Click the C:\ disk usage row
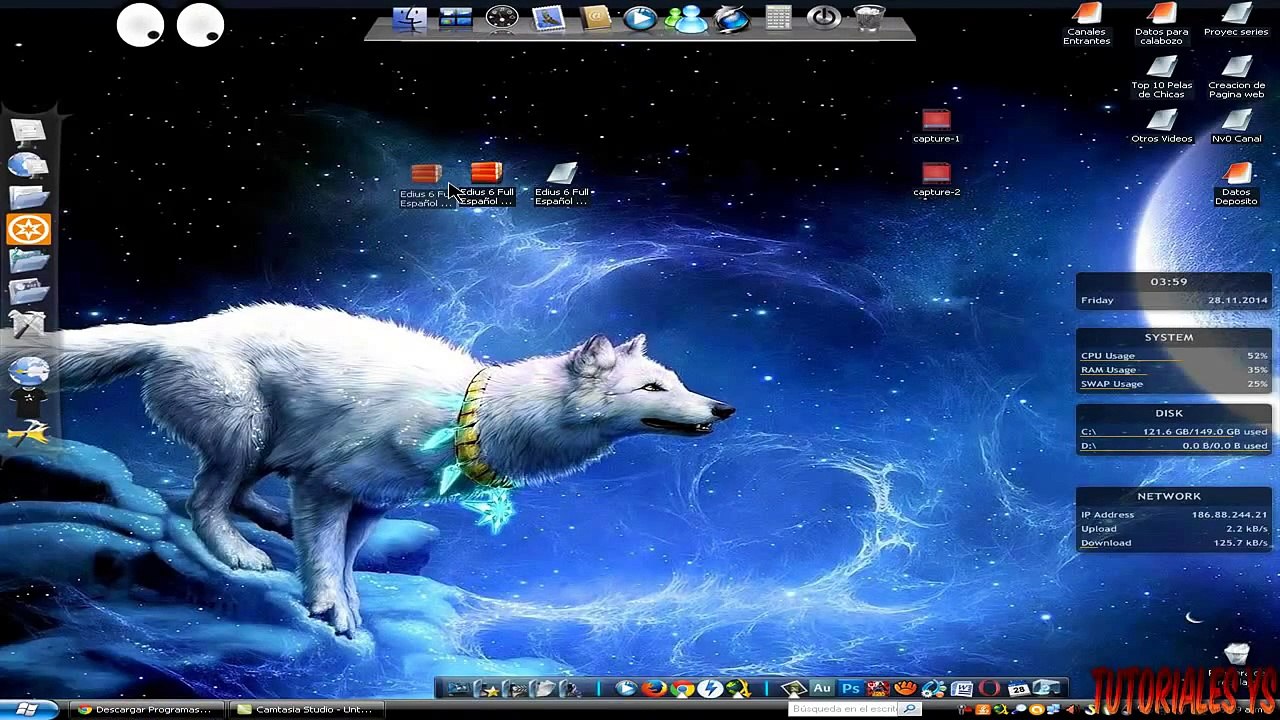The height and width of the screenshot is (720, 1280). click(x=1174, y=432)
